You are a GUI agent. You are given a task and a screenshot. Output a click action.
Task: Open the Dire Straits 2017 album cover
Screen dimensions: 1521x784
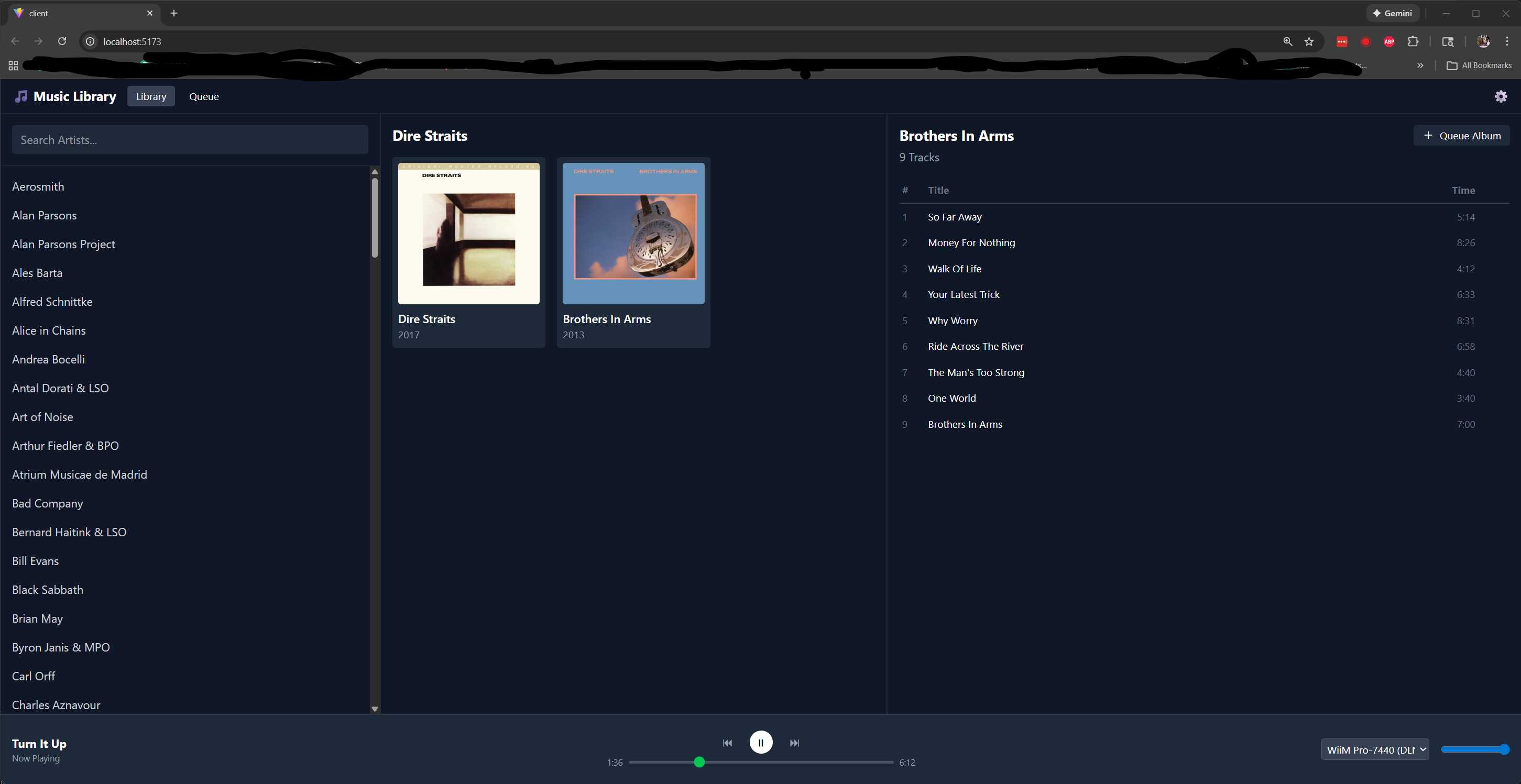point(468,234)
